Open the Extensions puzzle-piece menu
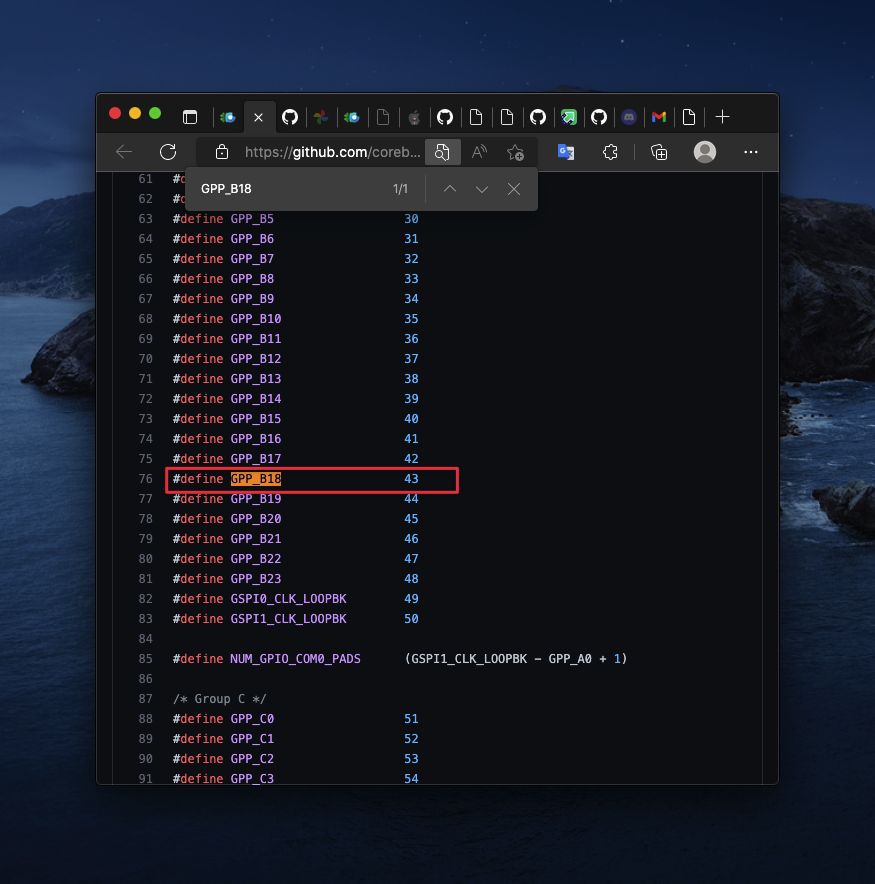The image size is (875, 884). coord(610,152)
